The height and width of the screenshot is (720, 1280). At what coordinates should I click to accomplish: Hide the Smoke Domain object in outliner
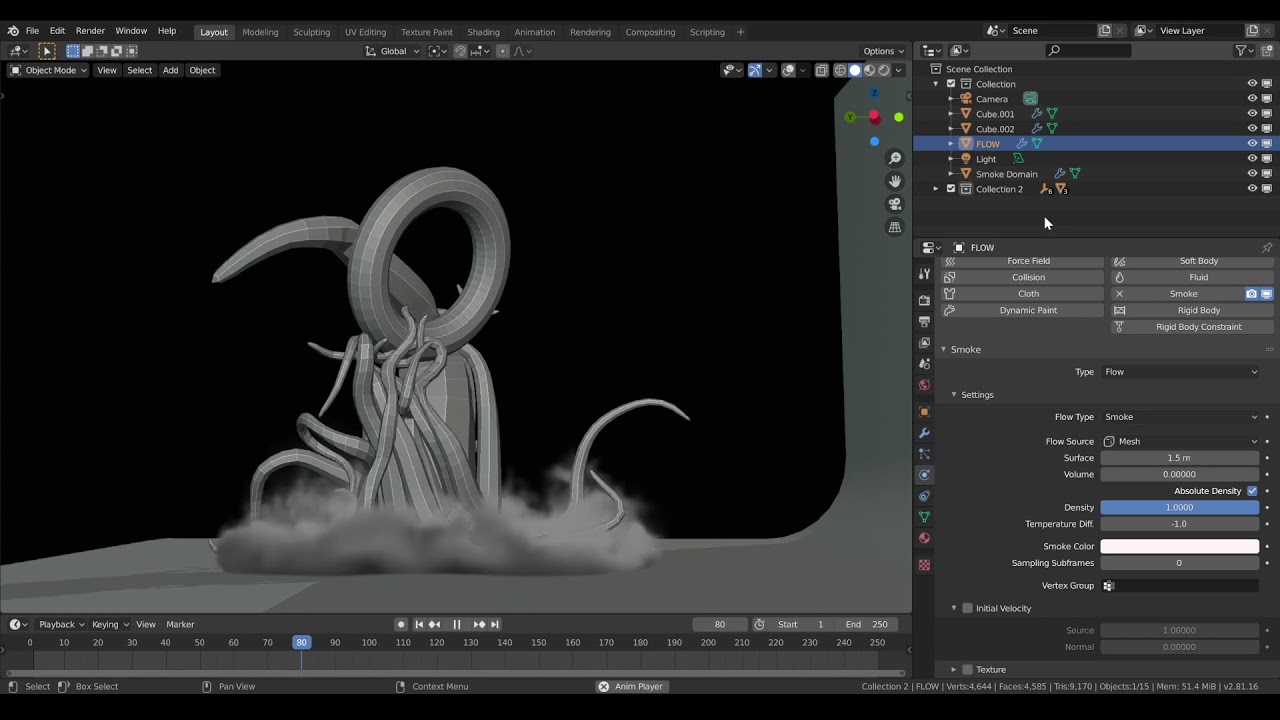coord(1252,174)
